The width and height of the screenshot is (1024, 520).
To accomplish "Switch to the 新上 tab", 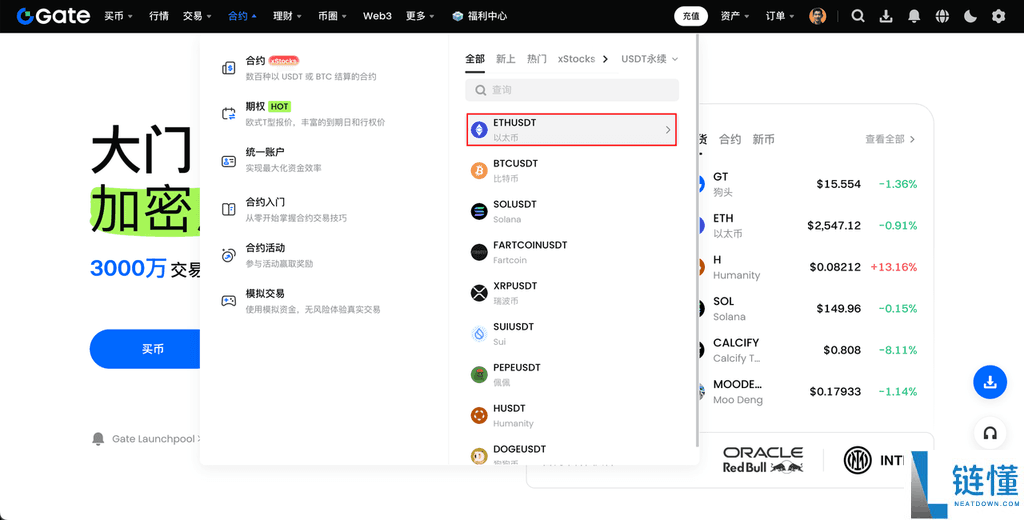I will (x=505, y=59).
